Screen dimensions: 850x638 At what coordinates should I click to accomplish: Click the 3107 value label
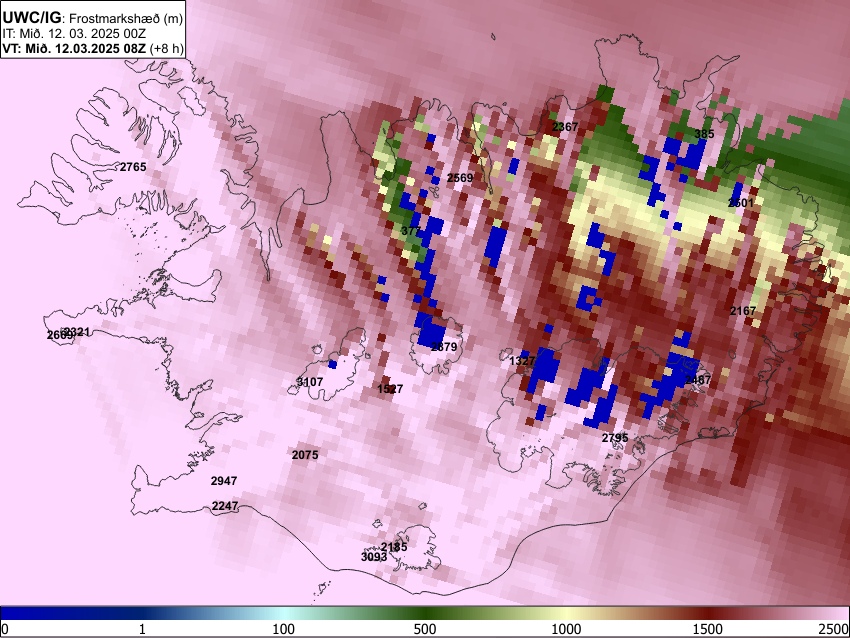coord(310,382)
